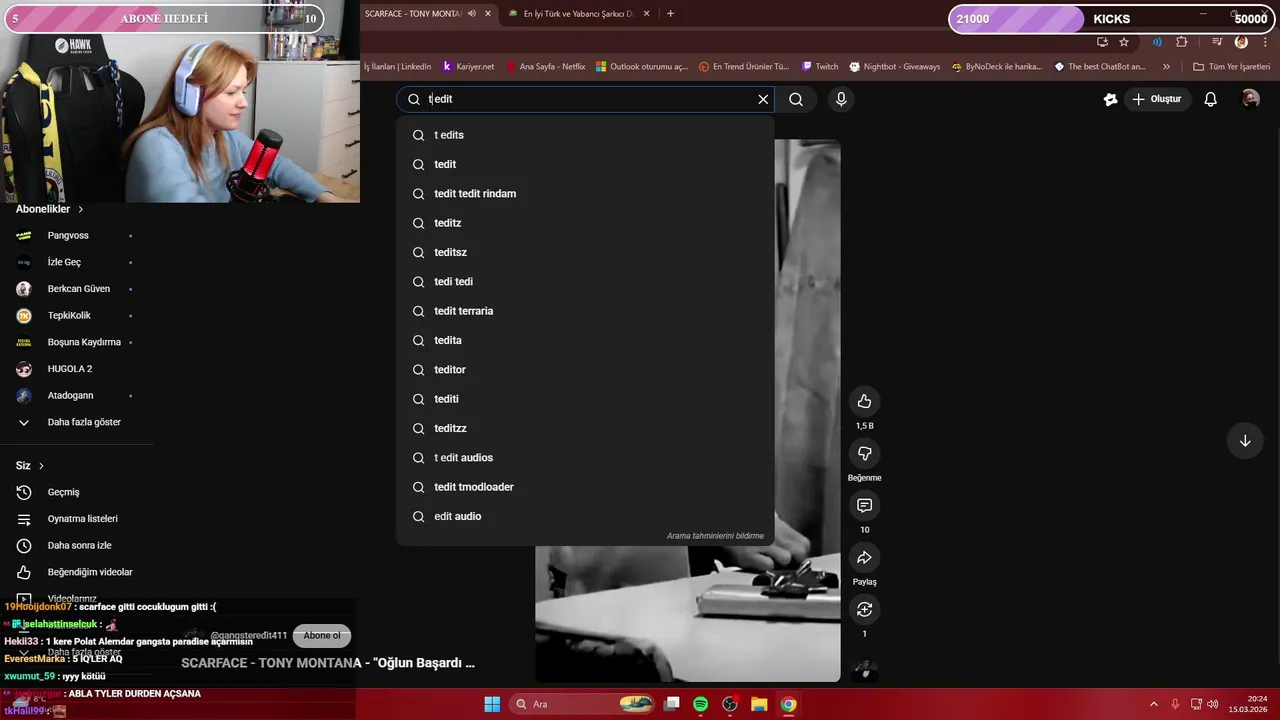The height and width of the screenshot is (720, 1280).
Task: Select suggestion 'tediti'
Action: click(x=585, y=399)
